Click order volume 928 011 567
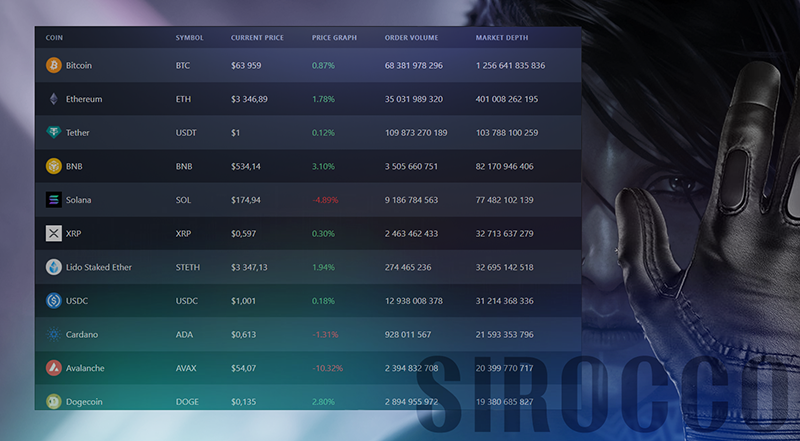 tap(408, 335)
